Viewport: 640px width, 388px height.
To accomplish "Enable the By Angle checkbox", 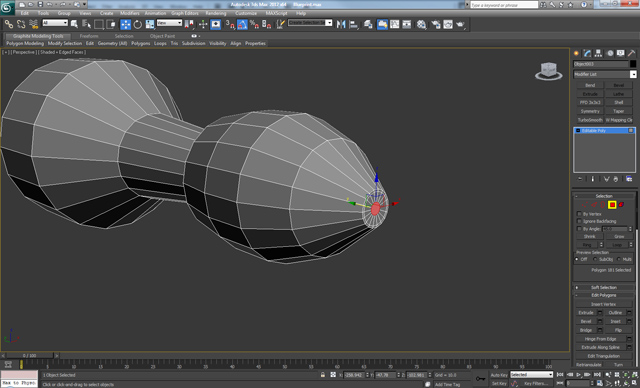I will pyautogui.click(x=579, y=228).
